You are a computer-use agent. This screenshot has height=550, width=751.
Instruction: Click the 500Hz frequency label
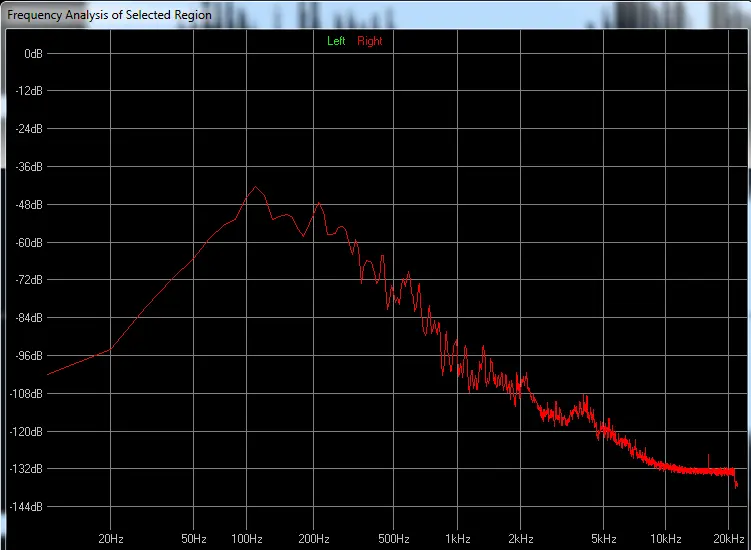tap(394, 539)
